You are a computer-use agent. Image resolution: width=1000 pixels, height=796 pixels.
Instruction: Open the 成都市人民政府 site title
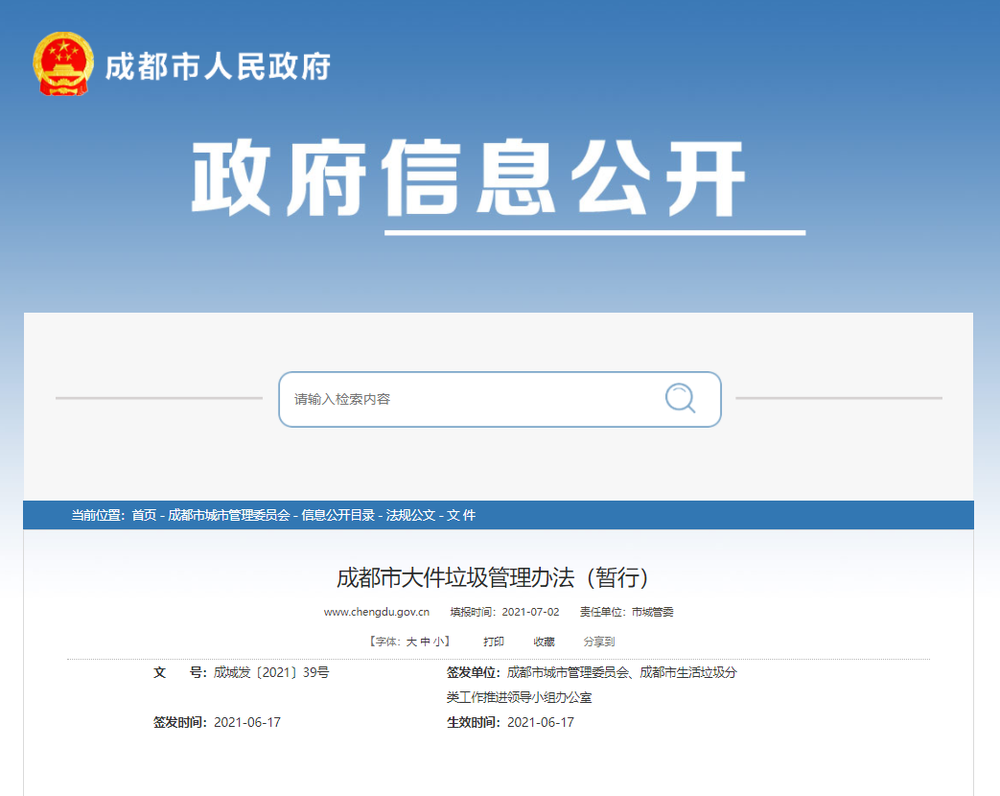pos(217,66)
